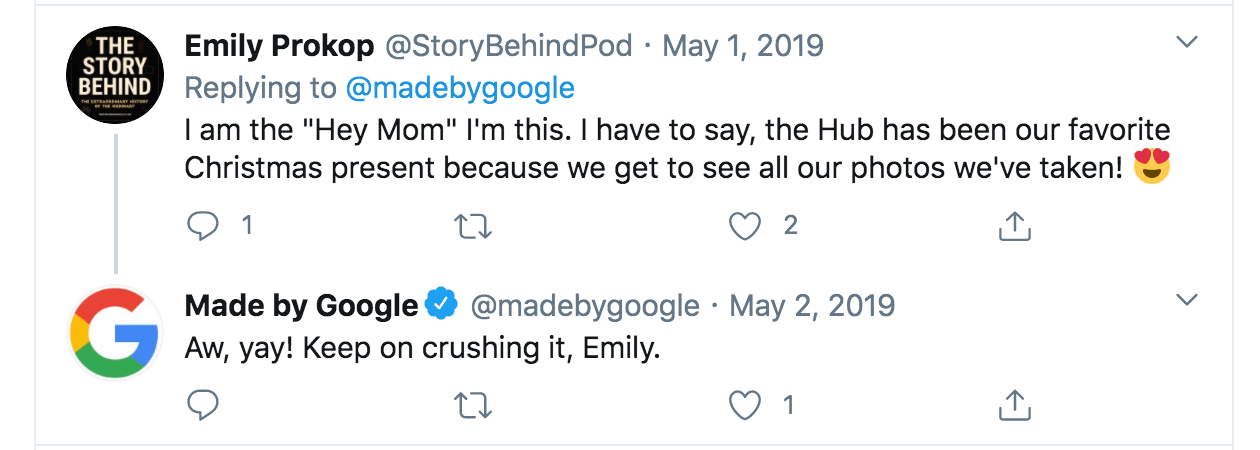Open the Made by Google display name
Image resolution: width=1260 pixels, height=450 pixels.
301,305
